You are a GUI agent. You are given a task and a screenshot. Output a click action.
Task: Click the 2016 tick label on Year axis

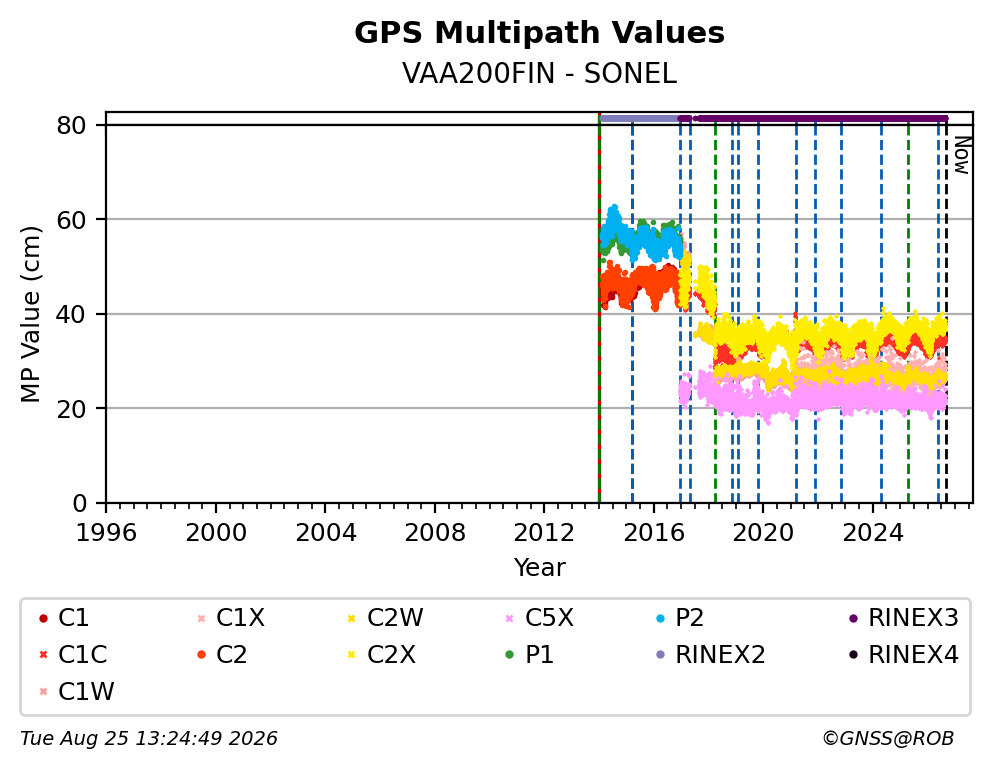click(654, 533)
